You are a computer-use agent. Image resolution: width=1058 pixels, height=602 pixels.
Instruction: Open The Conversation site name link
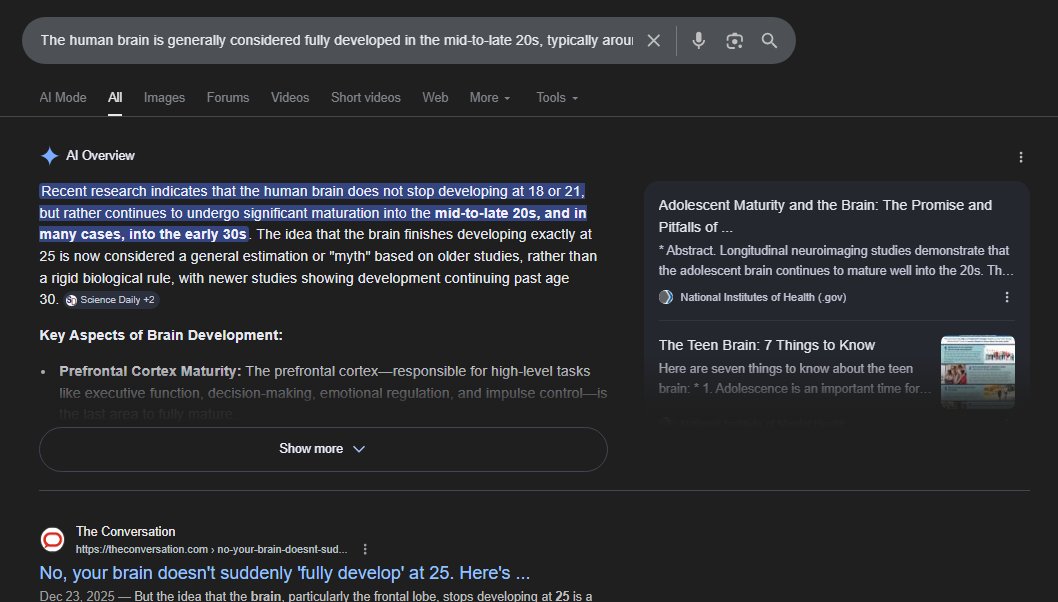(x=126, y=532)
